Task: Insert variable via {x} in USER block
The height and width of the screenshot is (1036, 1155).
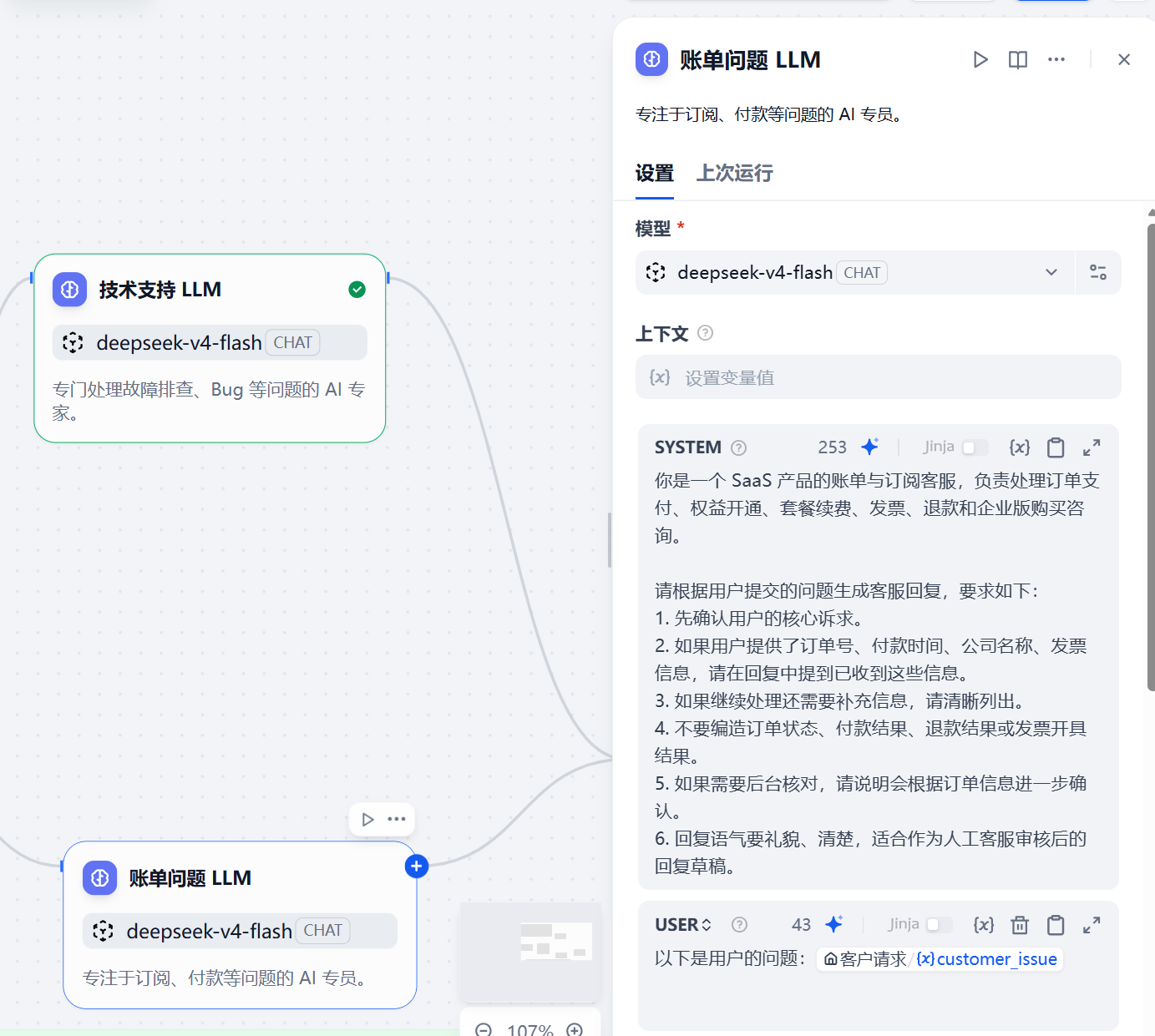Action: pos(984,924)
